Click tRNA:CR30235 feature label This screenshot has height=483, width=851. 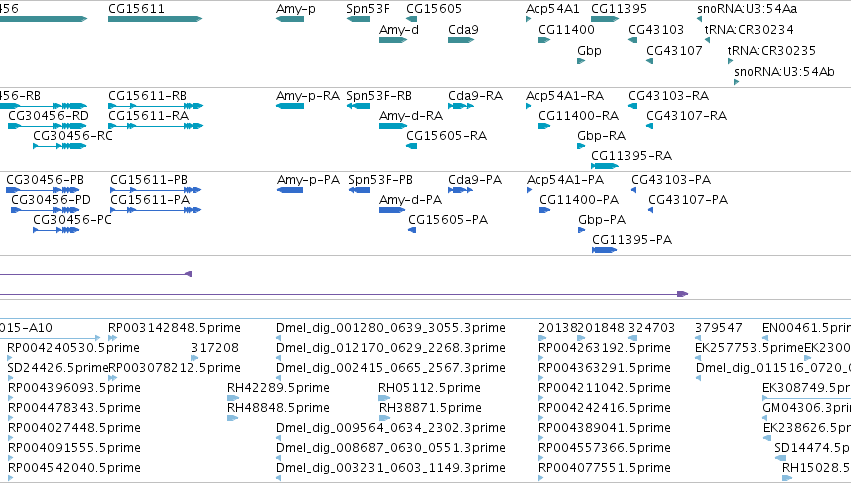coord(772,50)
